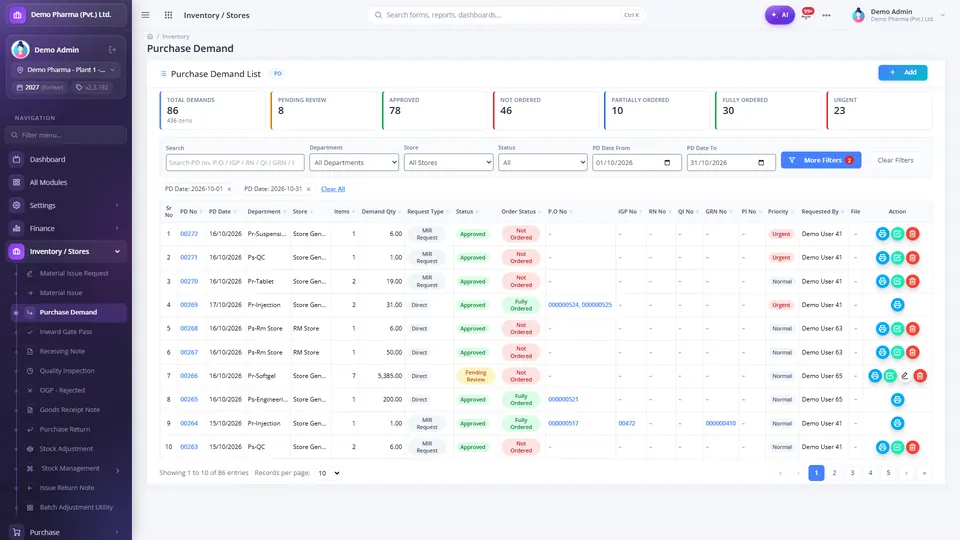Open Stock Adjustment menu item

[66, 449]
